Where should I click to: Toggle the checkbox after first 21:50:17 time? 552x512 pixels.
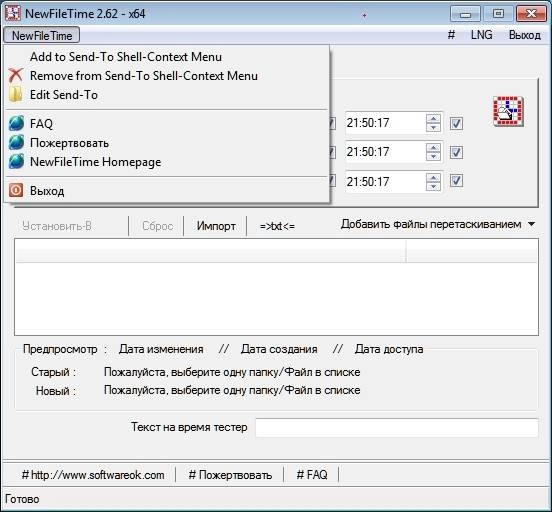click(456, 123)
